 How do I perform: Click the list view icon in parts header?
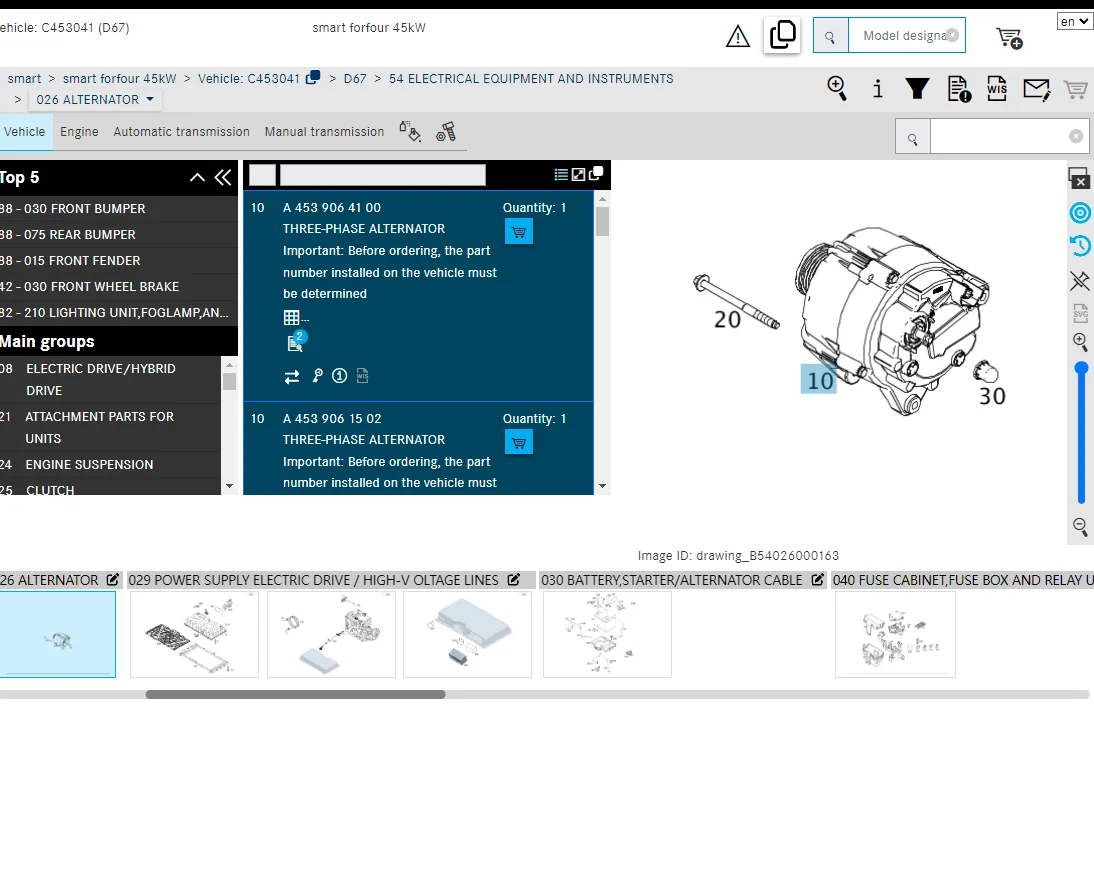point(561,174)
